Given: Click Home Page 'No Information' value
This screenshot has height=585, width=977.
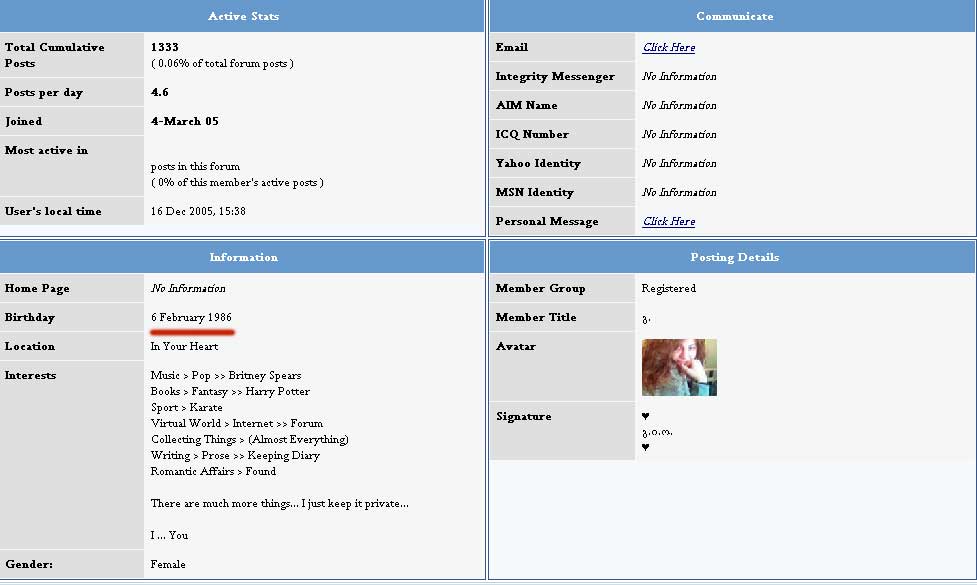Looking at the screenshot, I should (188, 288).
